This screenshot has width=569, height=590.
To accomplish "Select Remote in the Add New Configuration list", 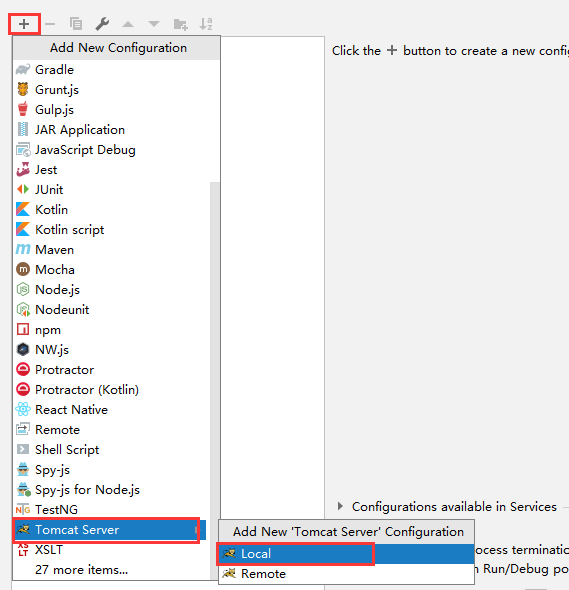I will point(112,429).
